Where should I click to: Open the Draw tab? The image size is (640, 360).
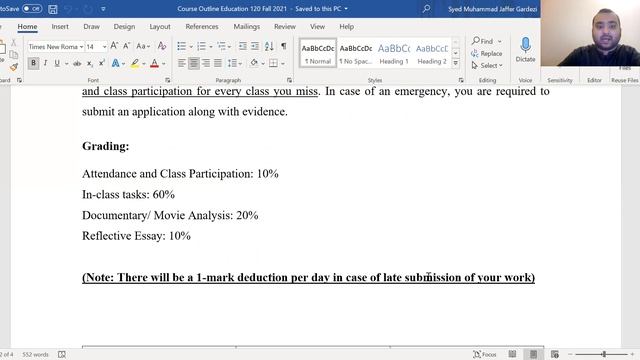click(x=91, y=27)
